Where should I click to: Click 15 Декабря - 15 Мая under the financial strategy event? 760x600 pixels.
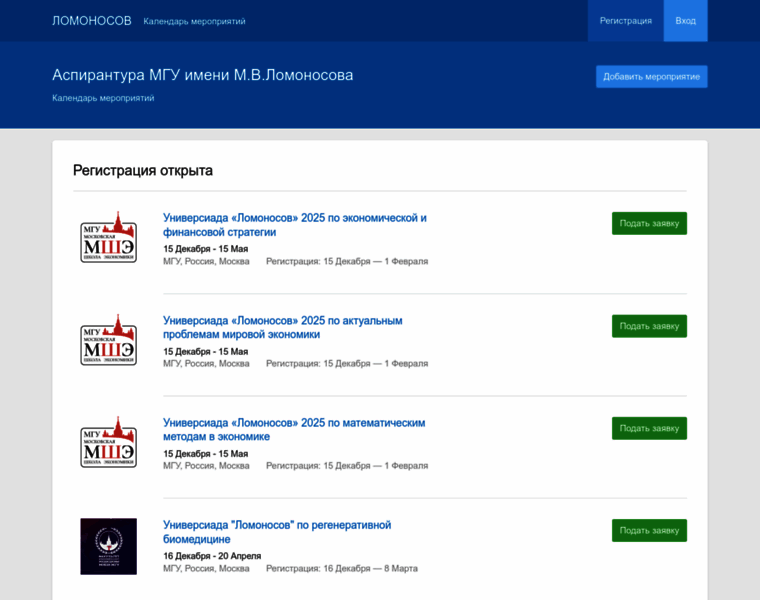click(x=206, y=249)
